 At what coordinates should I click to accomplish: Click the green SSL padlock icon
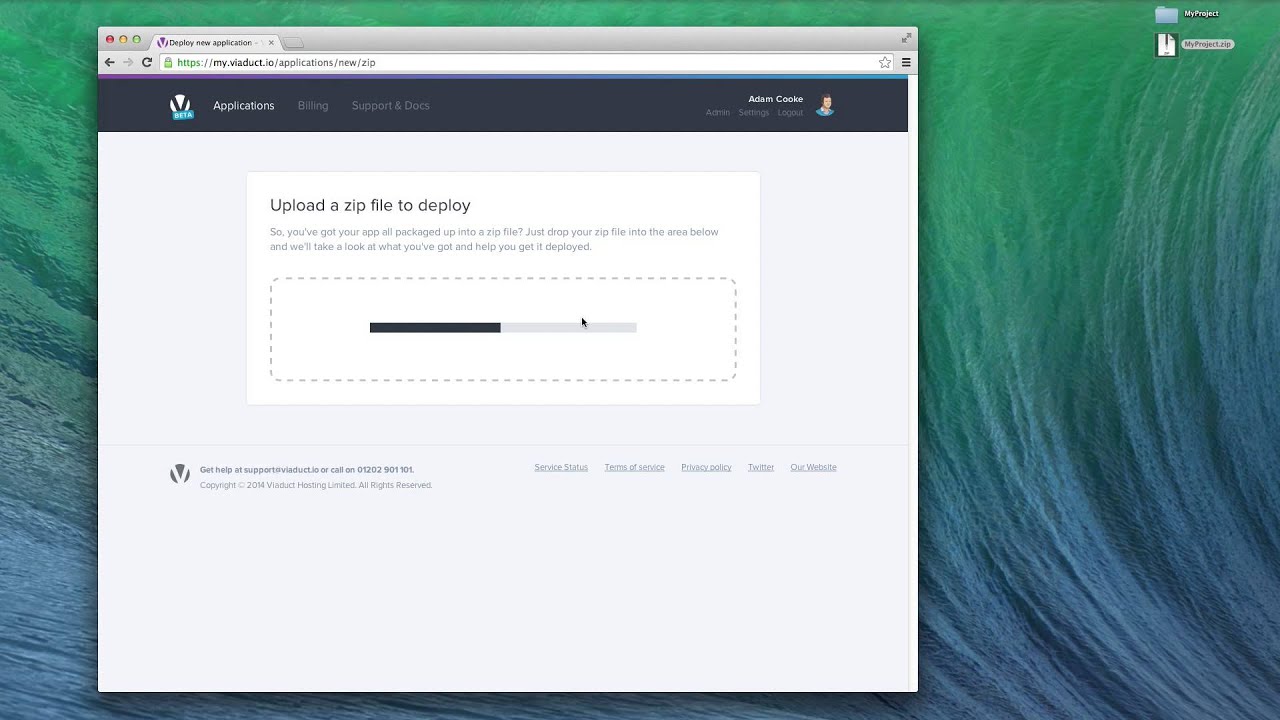click(168, 62)
